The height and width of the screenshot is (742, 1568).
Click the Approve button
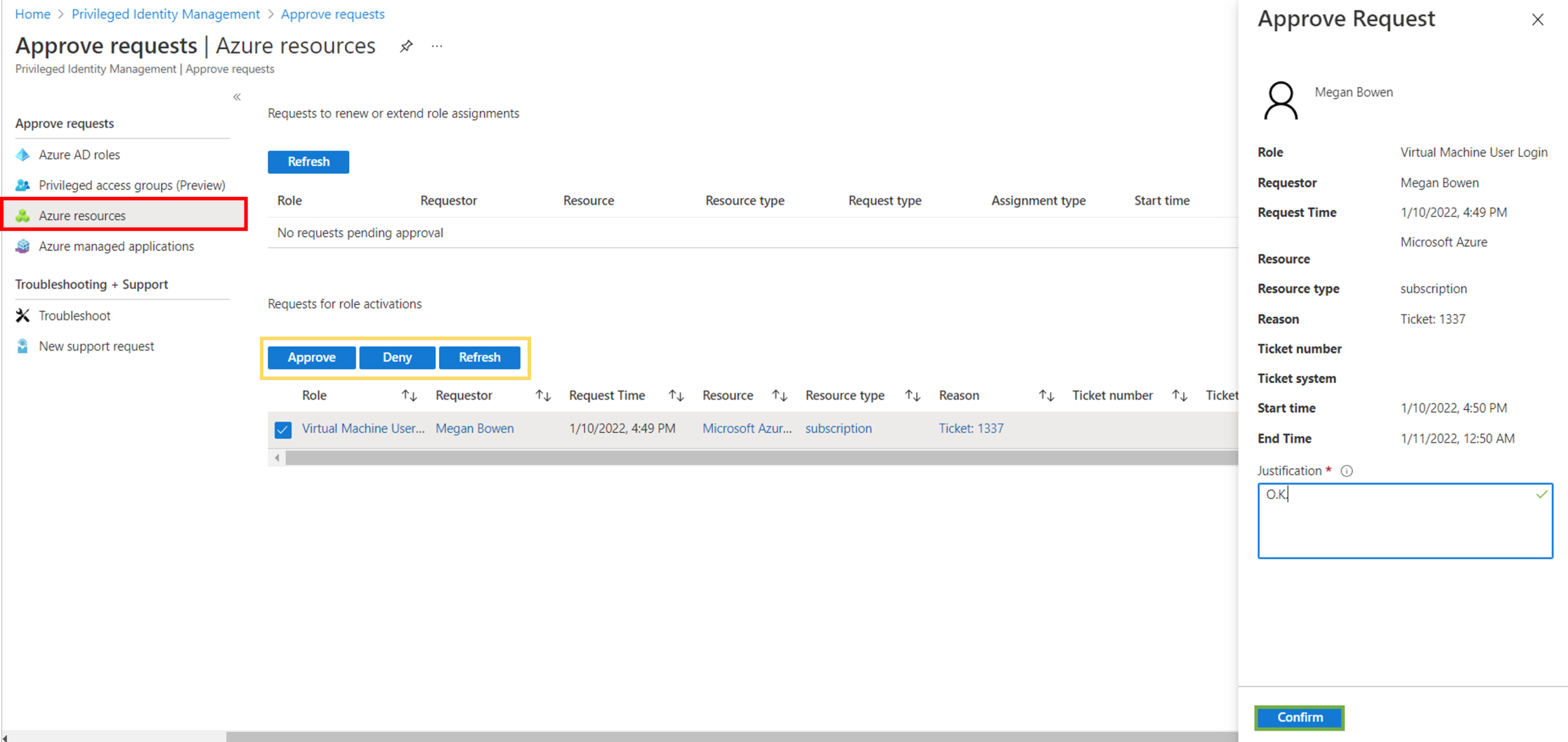coord(311,357)
